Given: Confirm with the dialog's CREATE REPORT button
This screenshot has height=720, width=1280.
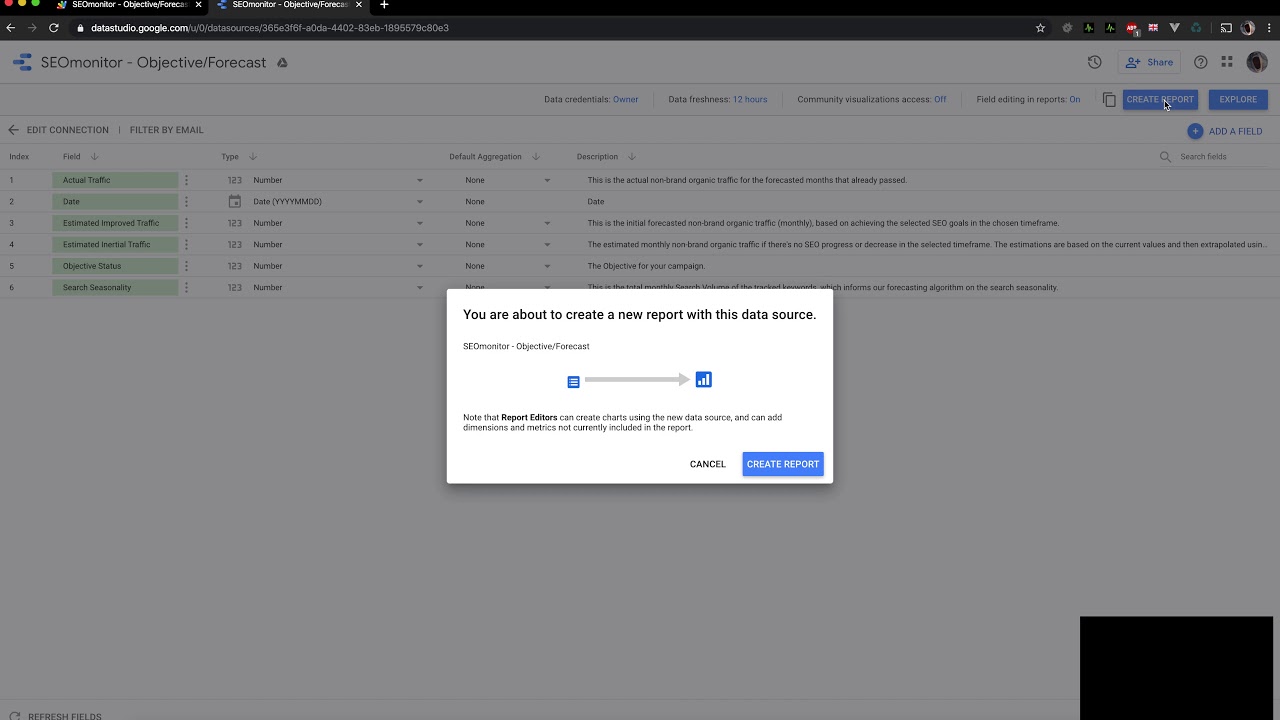Looking at the screenshot, I should coord(783,464).
